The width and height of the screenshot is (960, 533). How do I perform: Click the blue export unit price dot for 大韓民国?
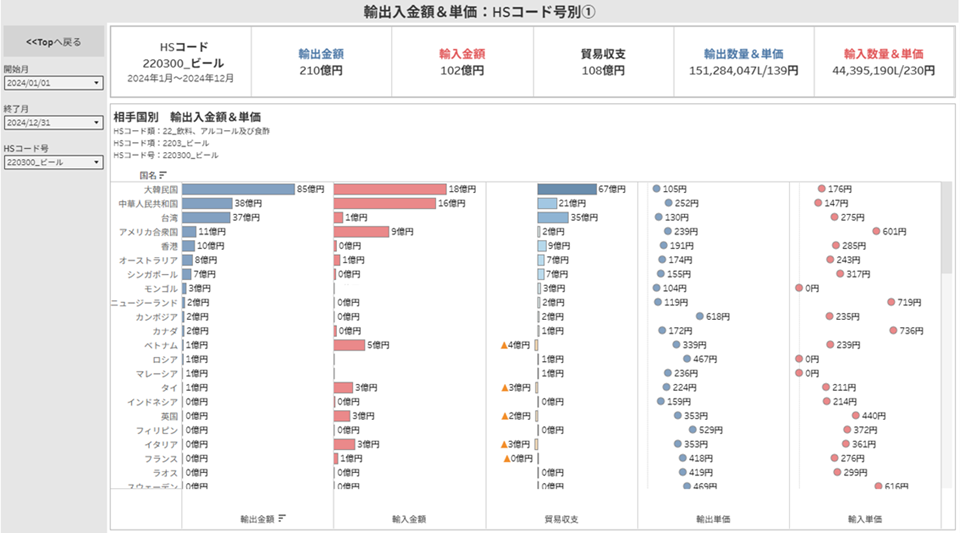point(656,188)
